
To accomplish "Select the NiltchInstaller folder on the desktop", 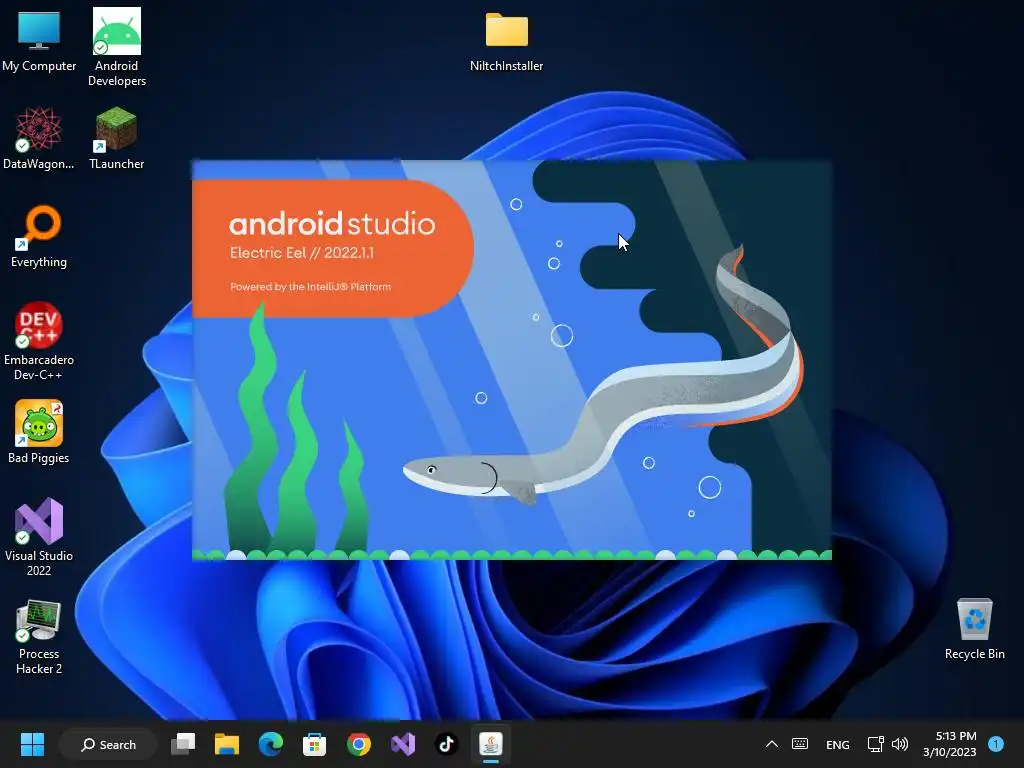I will (x=507, y=42).
